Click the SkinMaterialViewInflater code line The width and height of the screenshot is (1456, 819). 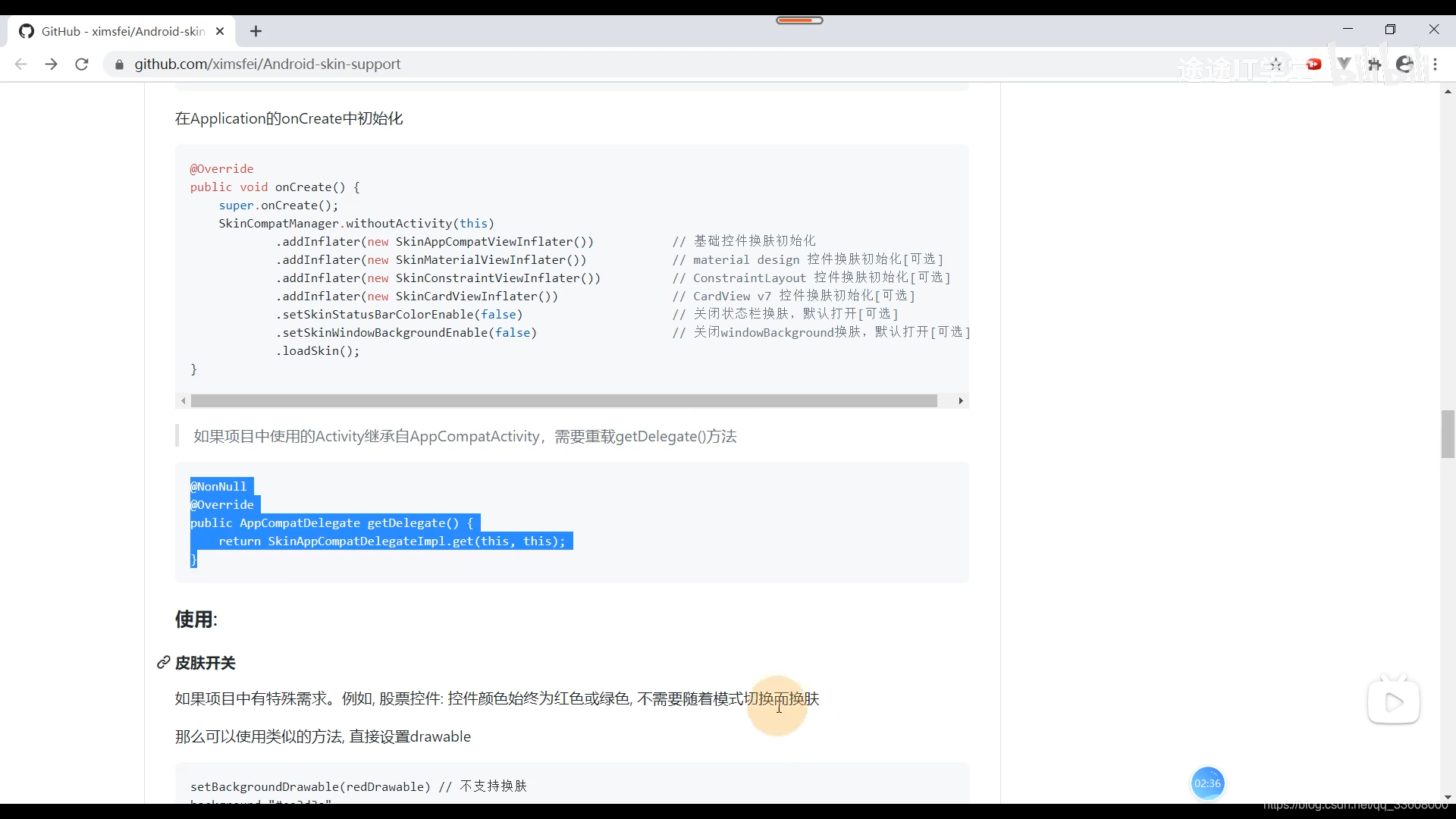coord(431,259)
